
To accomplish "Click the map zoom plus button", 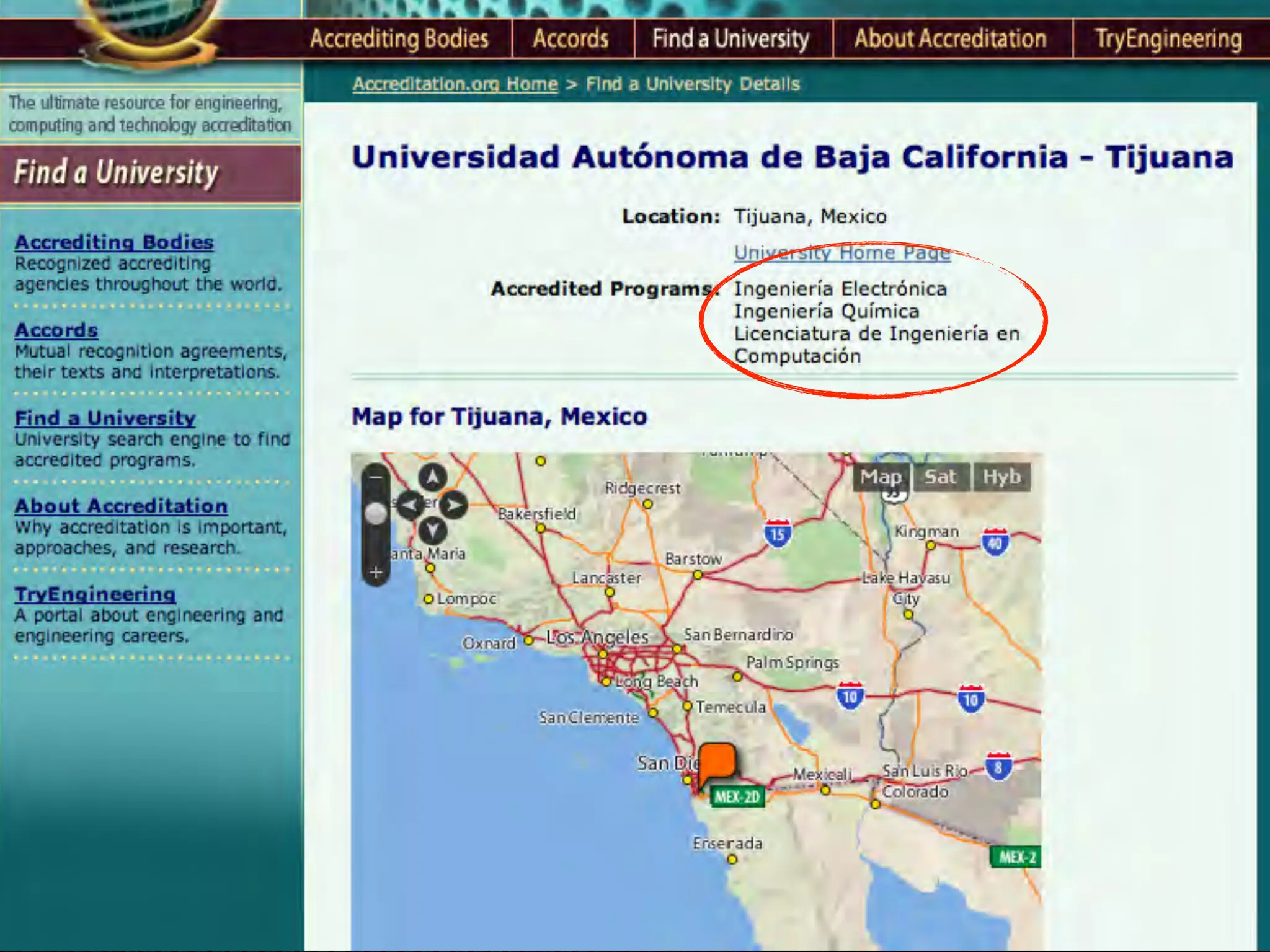I will tap(376, 572).
